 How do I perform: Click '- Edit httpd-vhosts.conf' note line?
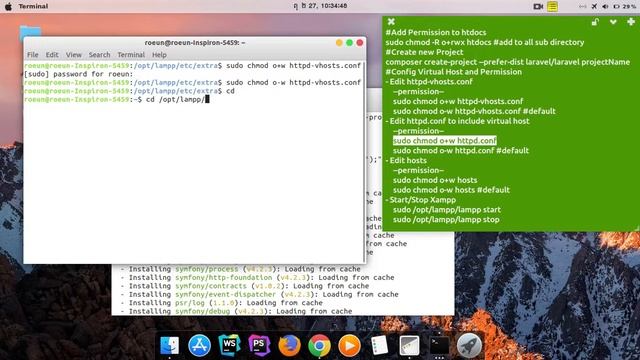pyautogui.click(x=429, y=82)
